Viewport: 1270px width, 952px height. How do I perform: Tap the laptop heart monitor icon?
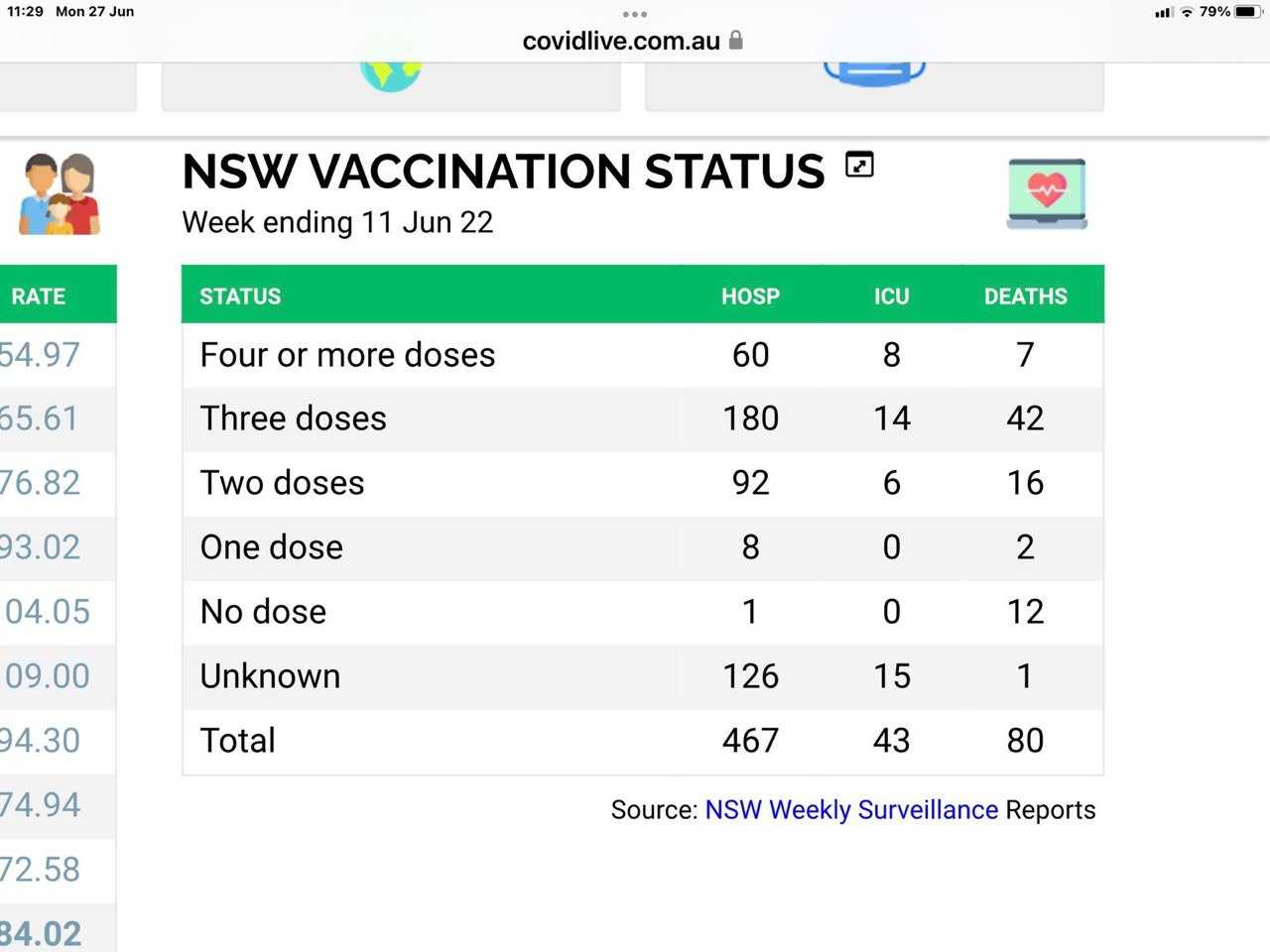point(1047,193)
